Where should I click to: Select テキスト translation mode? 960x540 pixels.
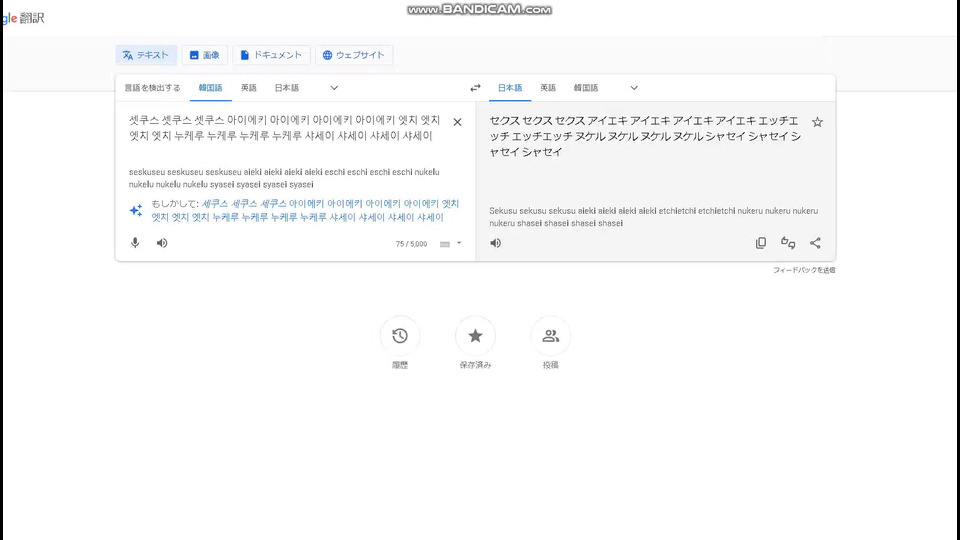pyautogui.click(x=146, y=55)
